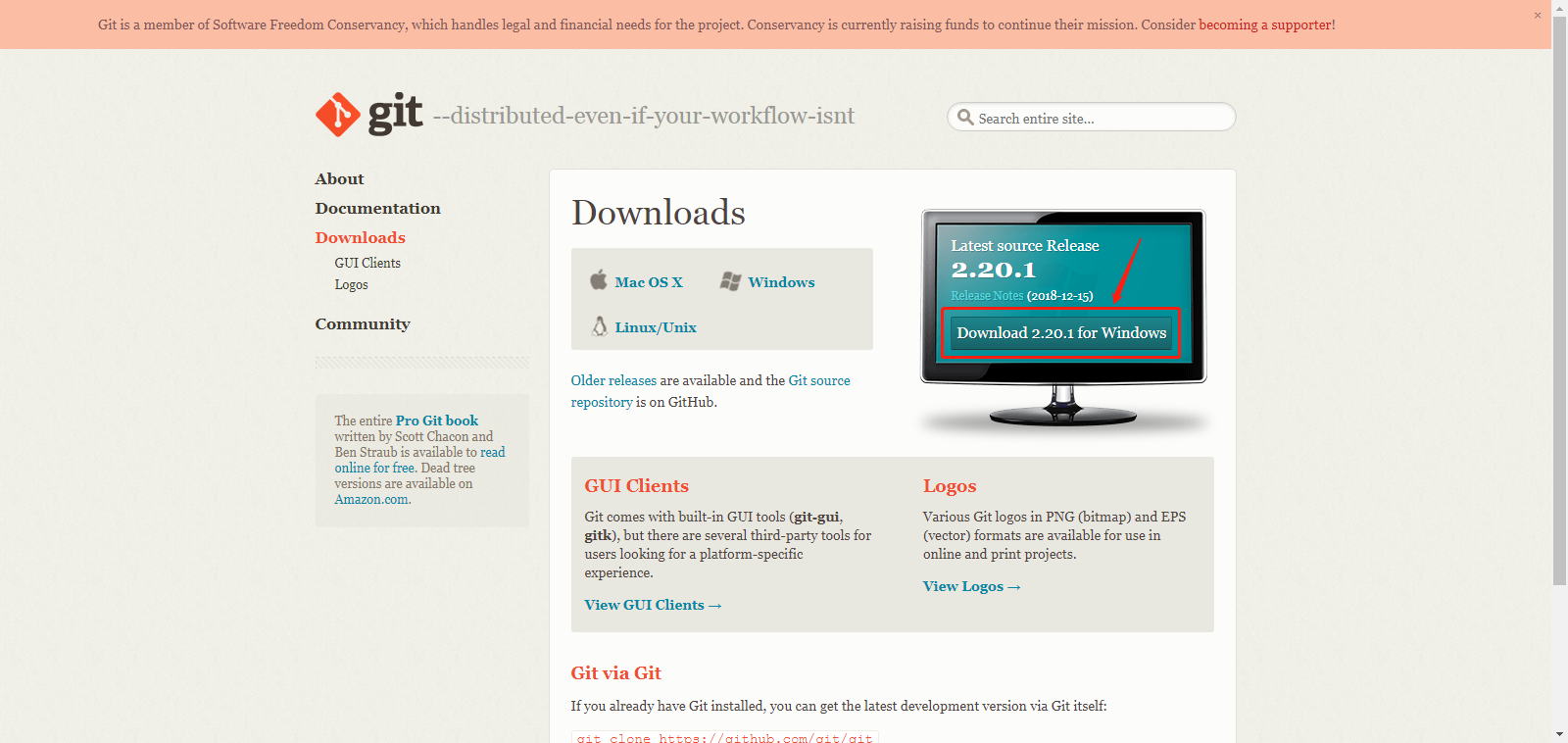The height and width of the screenshot is (743, 1568).
Task: Open the Mac OS X download link
Action: pyautogui.click(x=649, y=281)
